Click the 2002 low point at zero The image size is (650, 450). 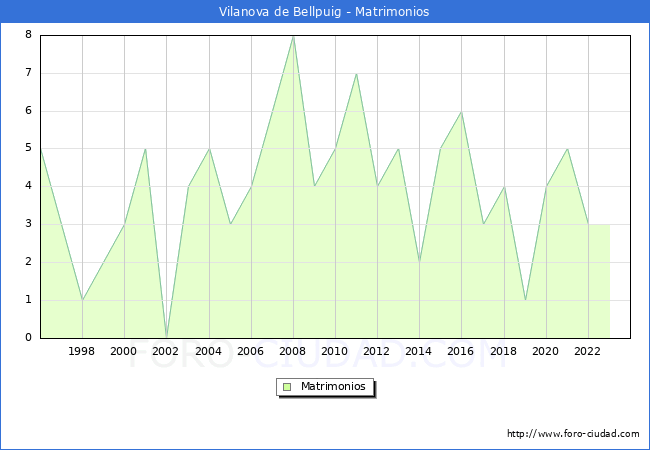pyautogui.click(x=166, y=336)
